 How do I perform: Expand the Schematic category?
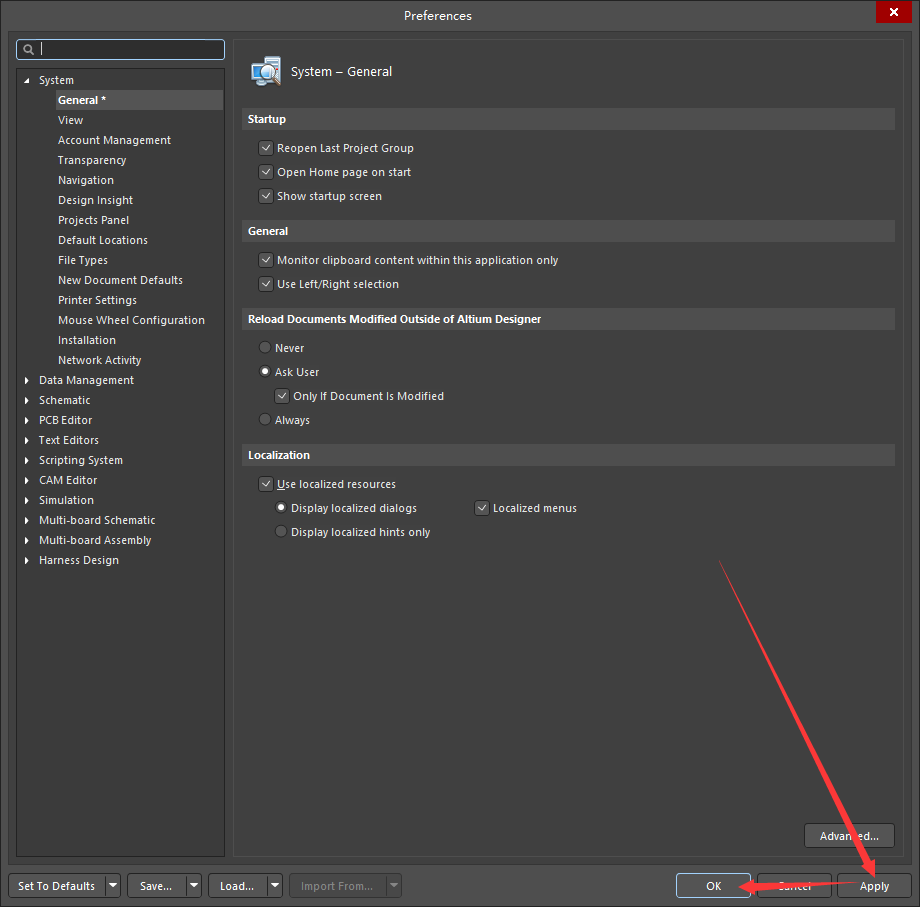pyautogui.click(x=26, y=401)
